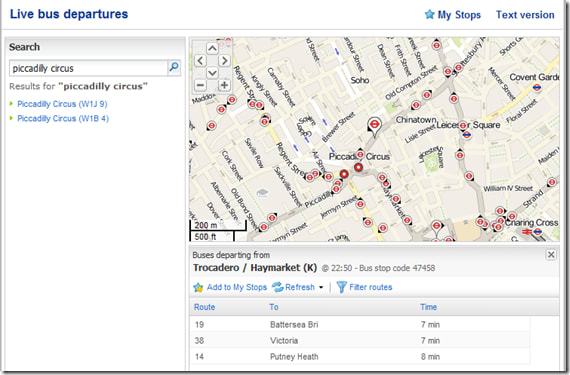Open Piccadilly Circus (W1J 9) result
The width and height of the screenshot is (570, 375).
click(x=63, y=104)
